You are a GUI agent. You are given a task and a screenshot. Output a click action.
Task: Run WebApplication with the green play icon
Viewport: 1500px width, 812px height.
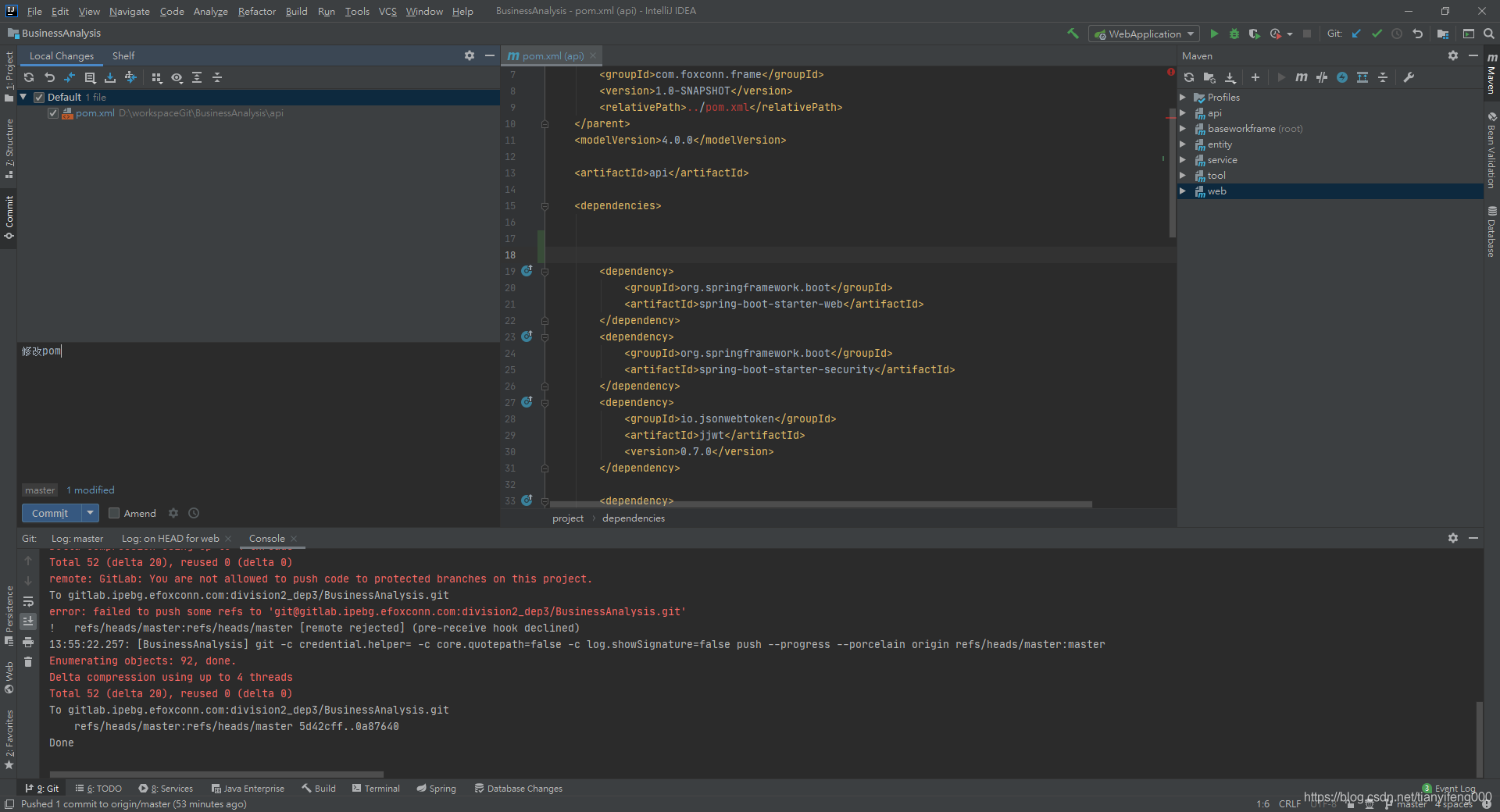1214,34
